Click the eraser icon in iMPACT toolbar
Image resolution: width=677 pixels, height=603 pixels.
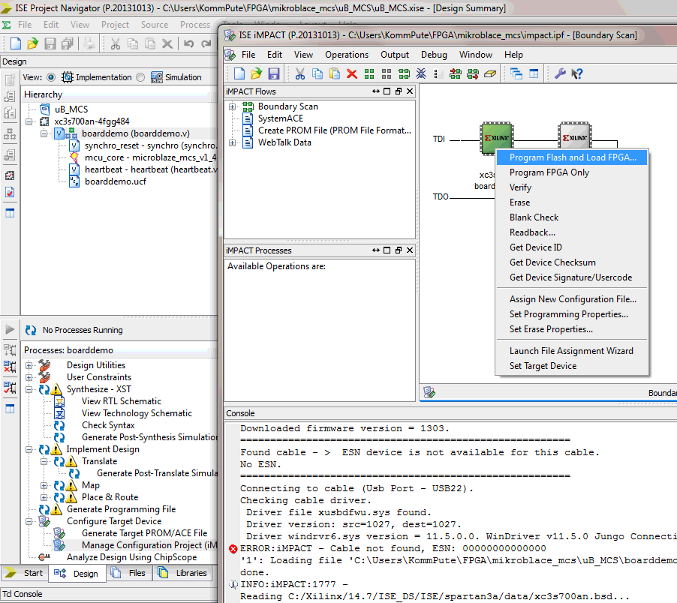coord(490,74)
